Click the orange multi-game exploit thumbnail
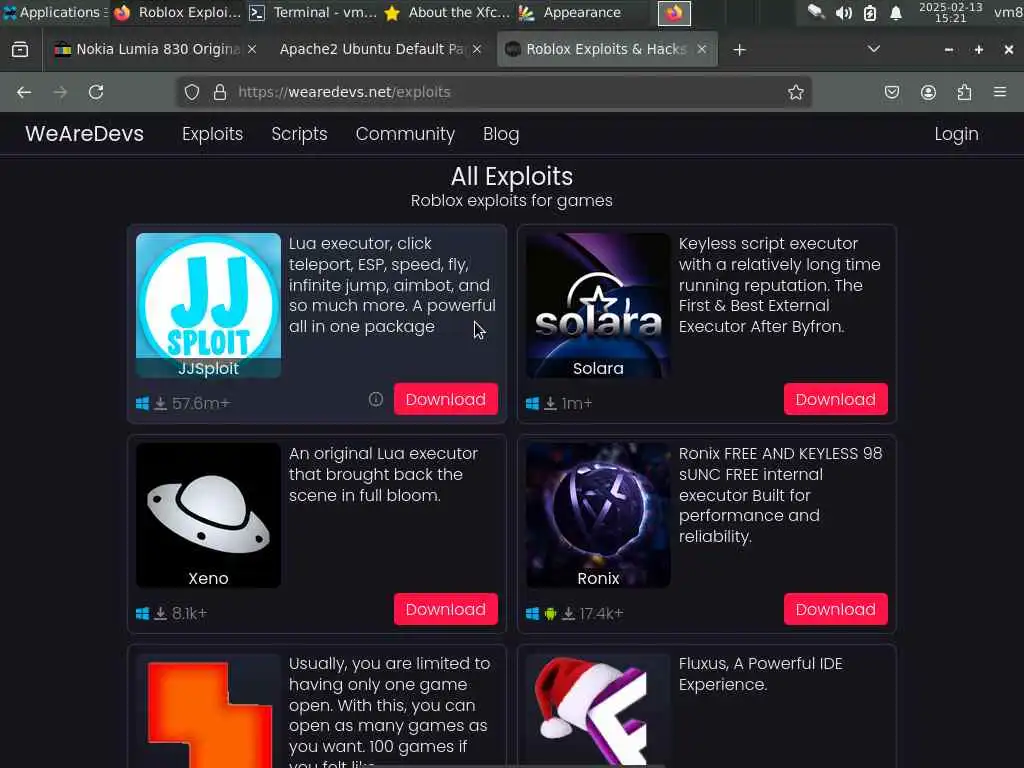The width and height of the screenshot is (1024, 768). [208, 711]
